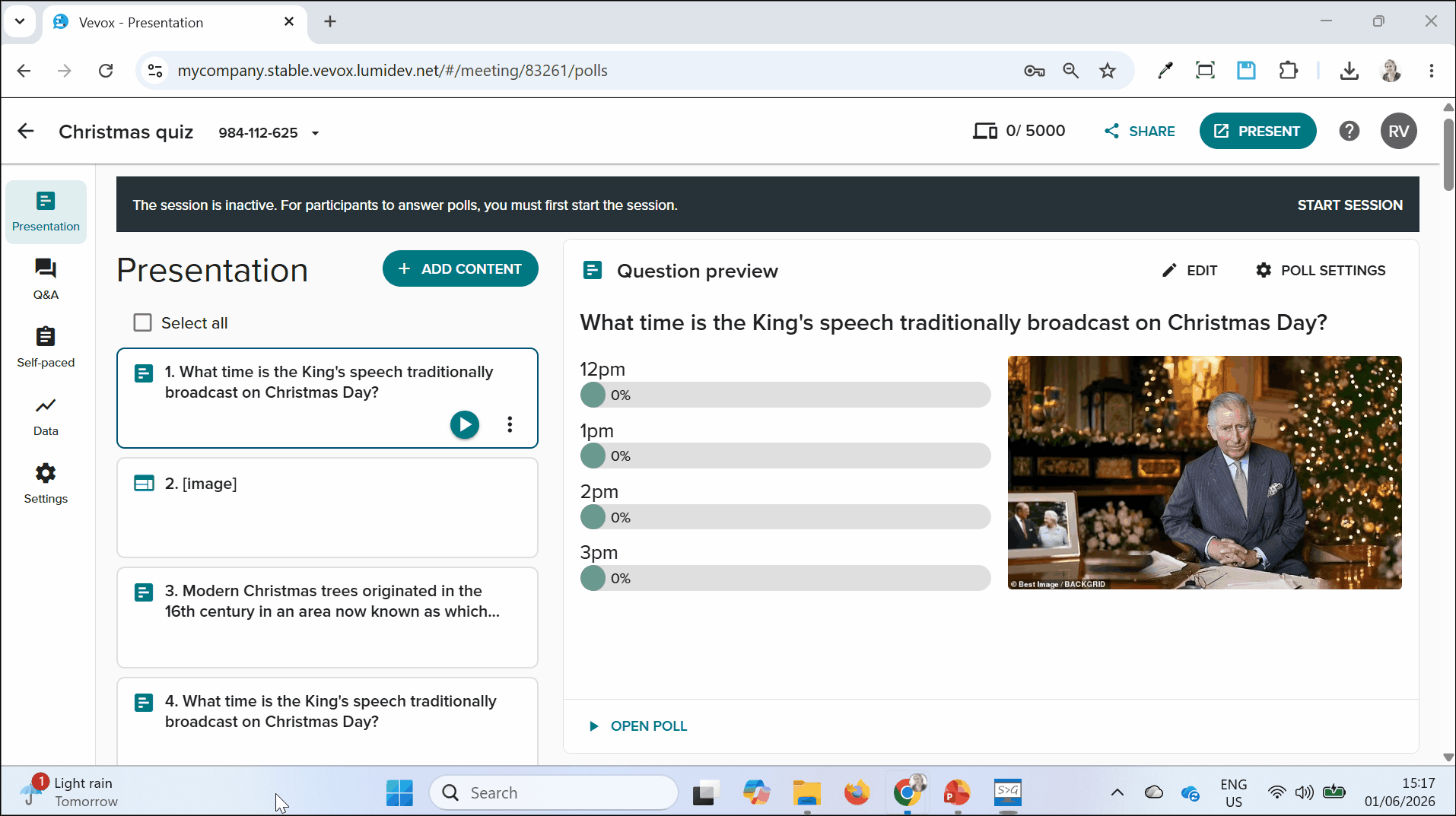Switch to the Presentation sidebar tab
Viewport: 1456px width, 816px height.
[46, 211]
